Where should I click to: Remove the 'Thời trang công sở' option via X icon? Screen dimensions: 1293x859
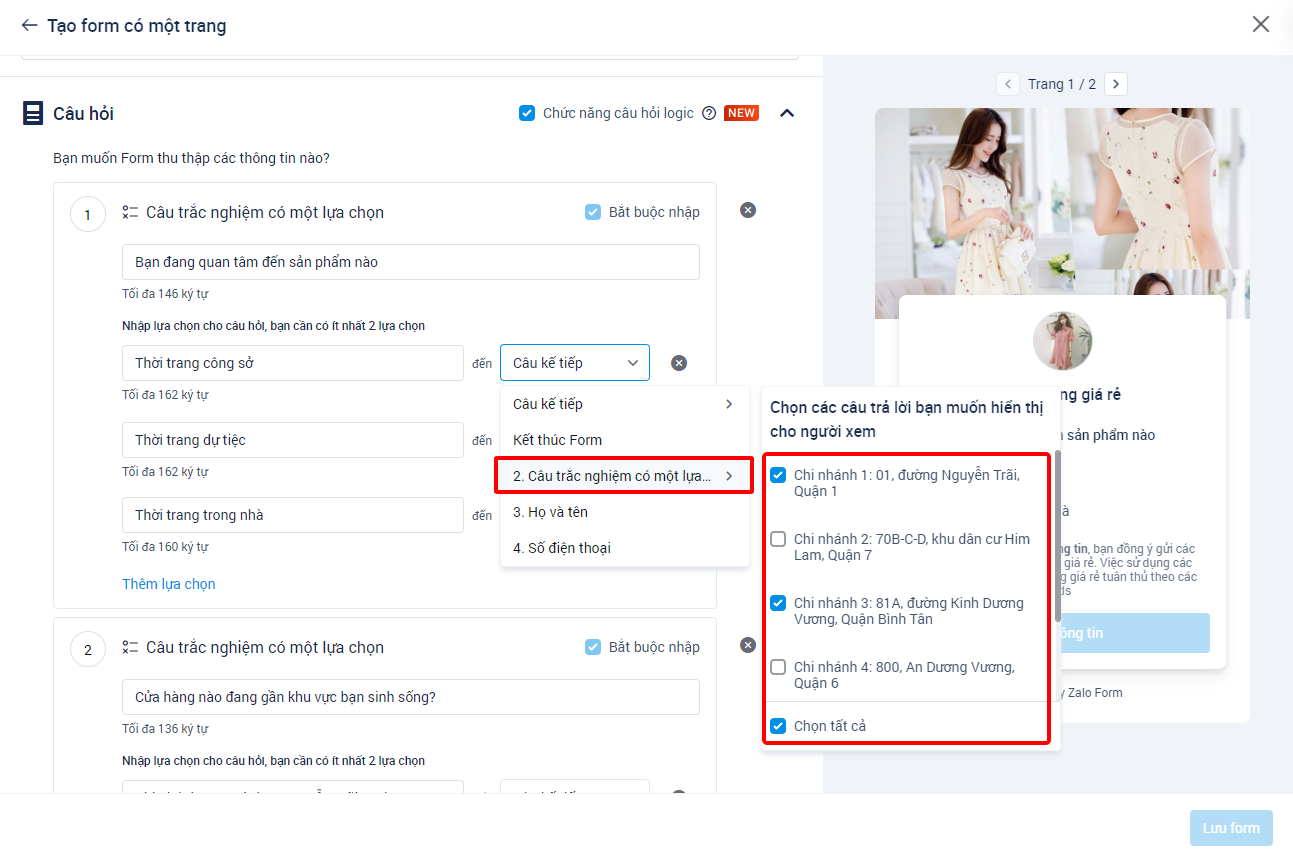(679, 362)
